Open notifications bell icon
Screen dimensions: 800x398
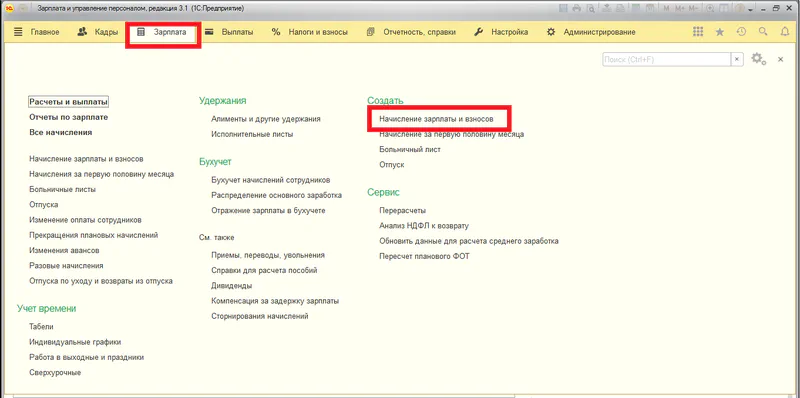pyautogui.click(x=785, y=32)
